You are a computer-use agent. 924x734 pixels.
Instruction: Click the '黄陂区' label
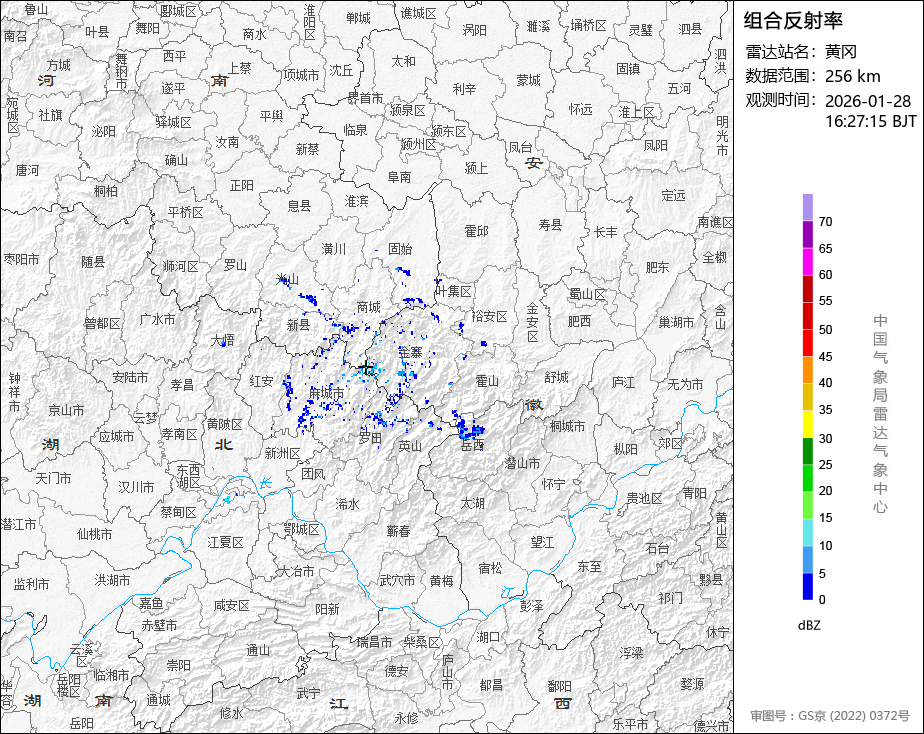coord(225,424)
